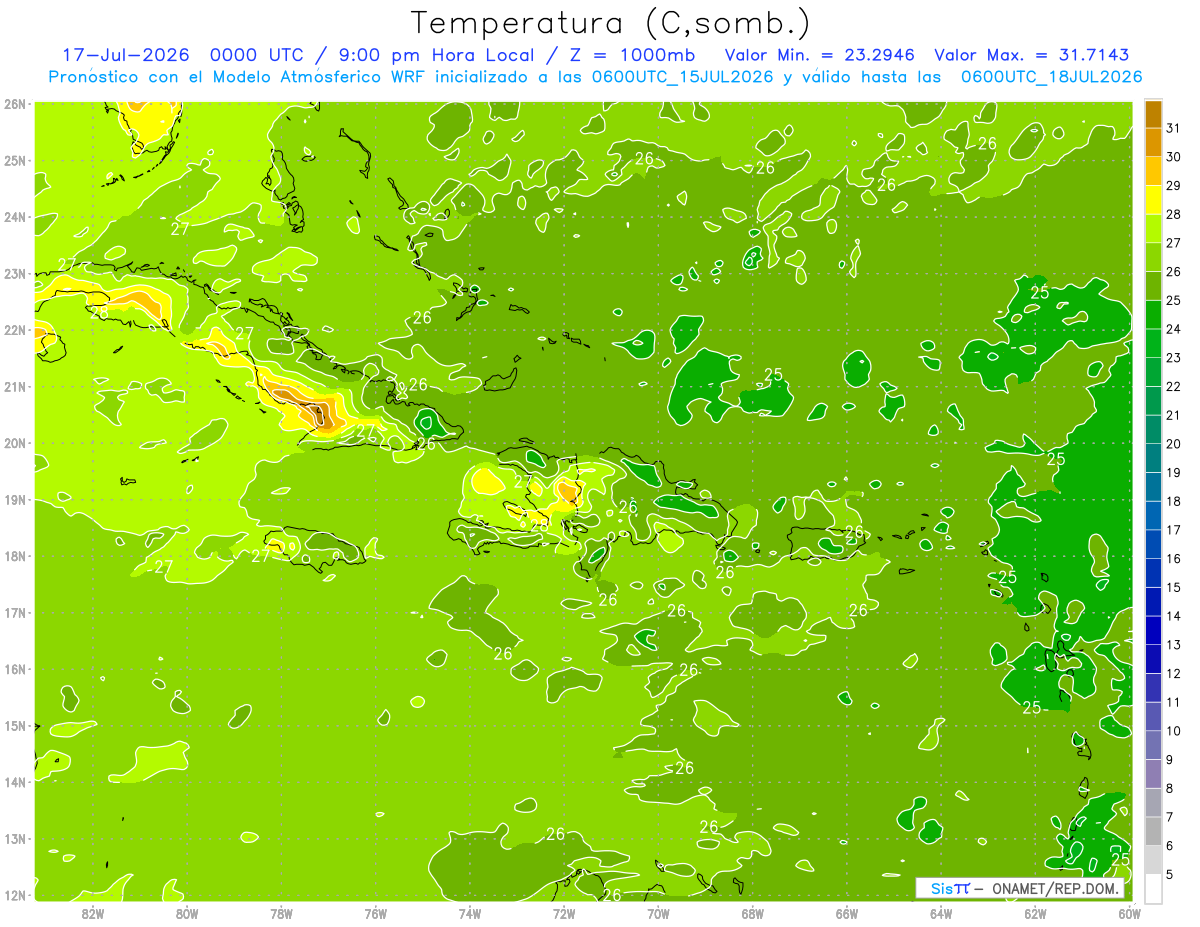Click the legend value "5"

pyautogui.click(x=1171, y=875)
